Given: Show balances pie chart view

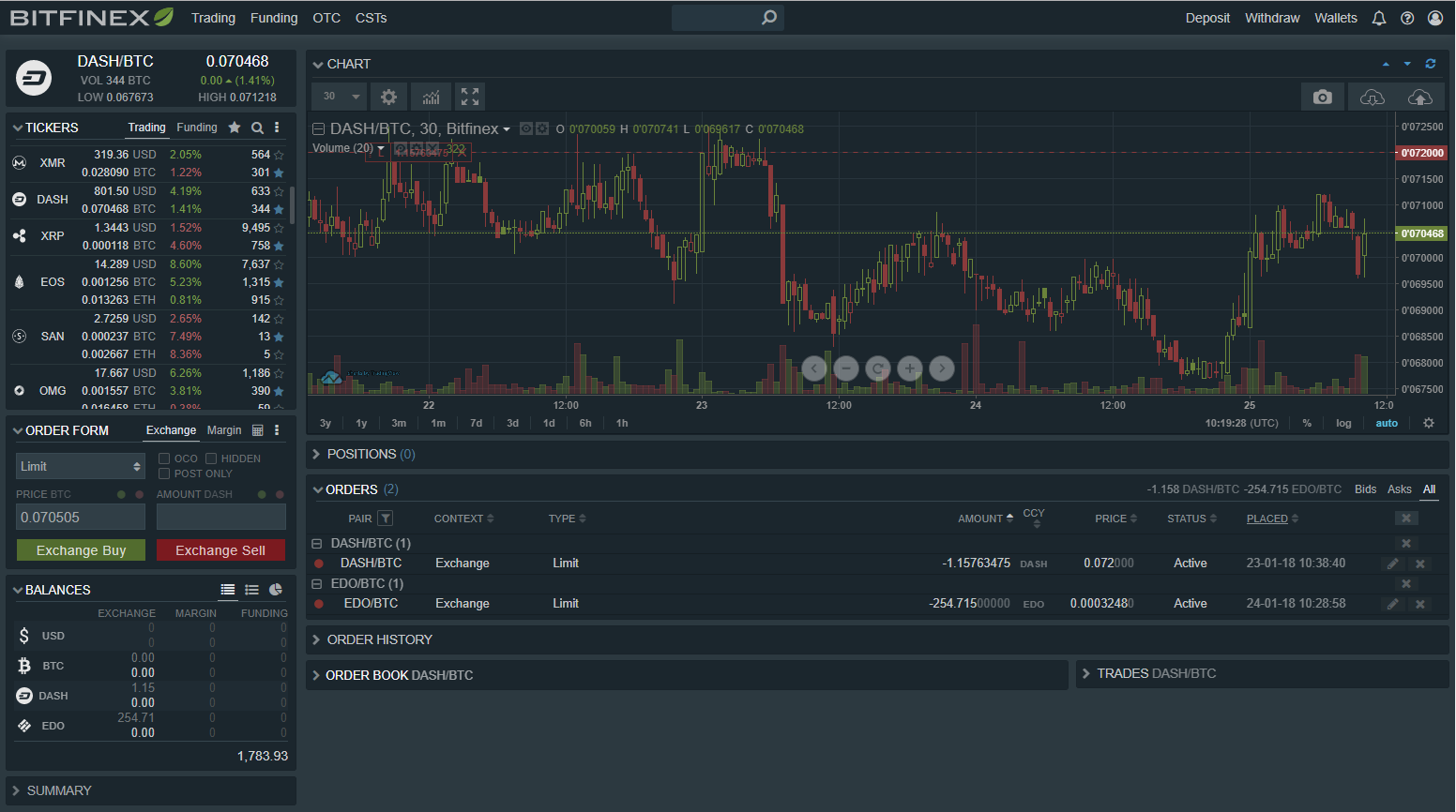Looking at the screenshot, I should (x=276, y=590).
